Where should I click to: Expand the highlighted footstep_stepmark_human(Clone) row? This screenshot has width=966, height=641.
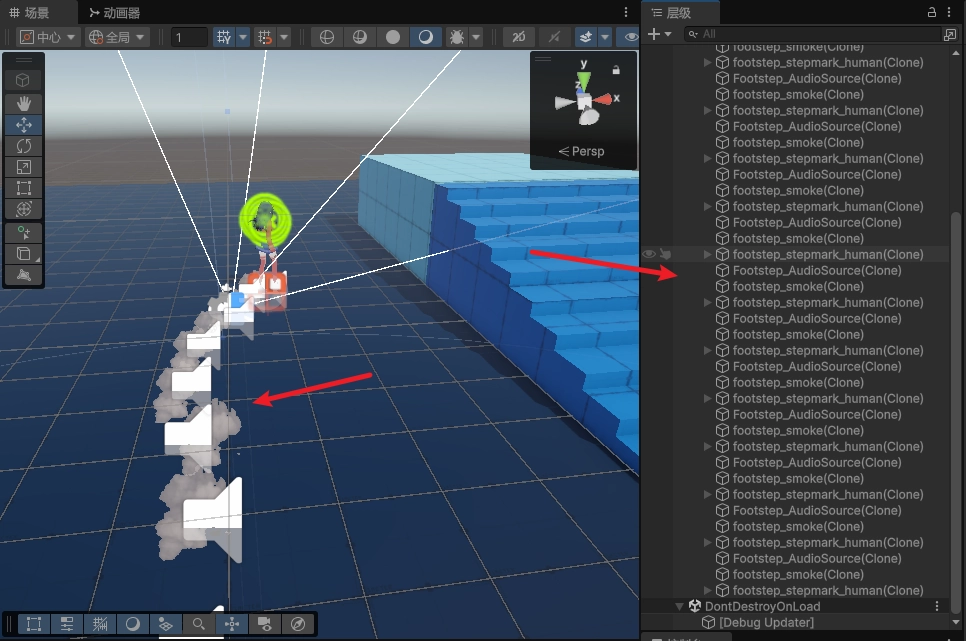[x=707, y=254]
